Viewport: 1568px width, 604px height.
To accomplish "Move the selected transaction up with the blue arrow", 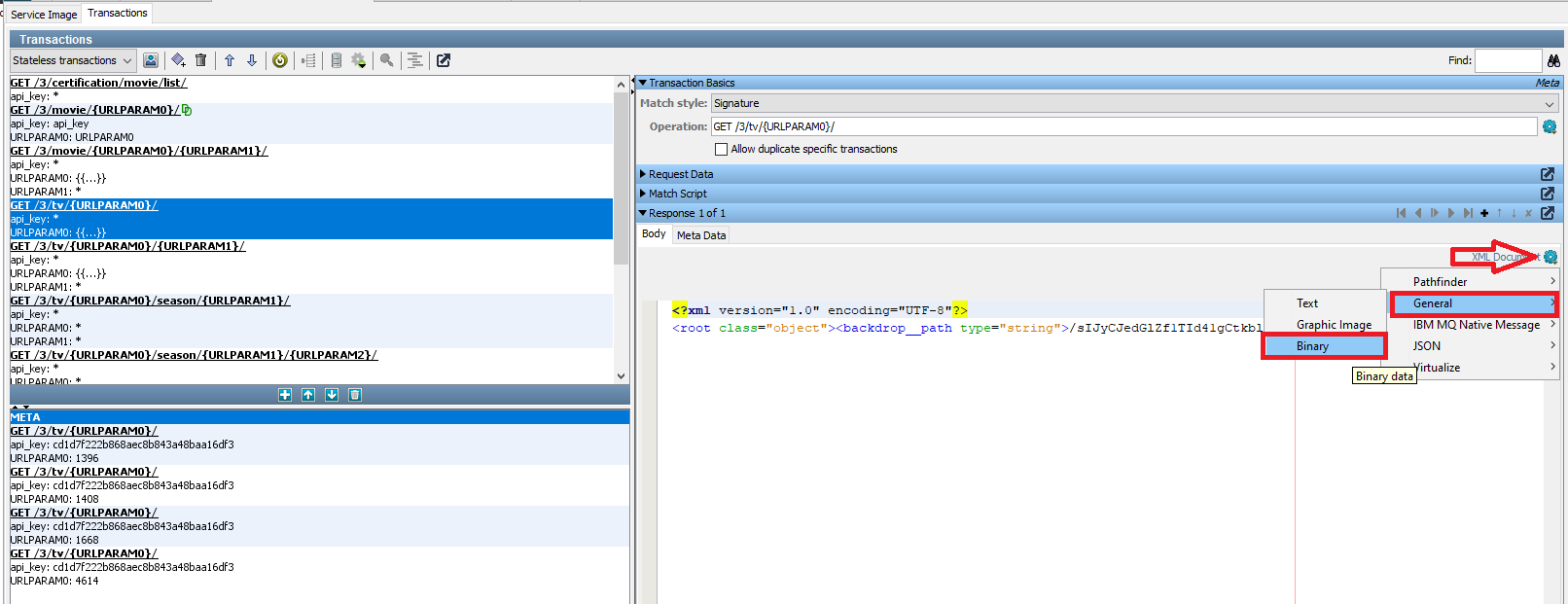I will pyautogui.click(x=230, y=60).
